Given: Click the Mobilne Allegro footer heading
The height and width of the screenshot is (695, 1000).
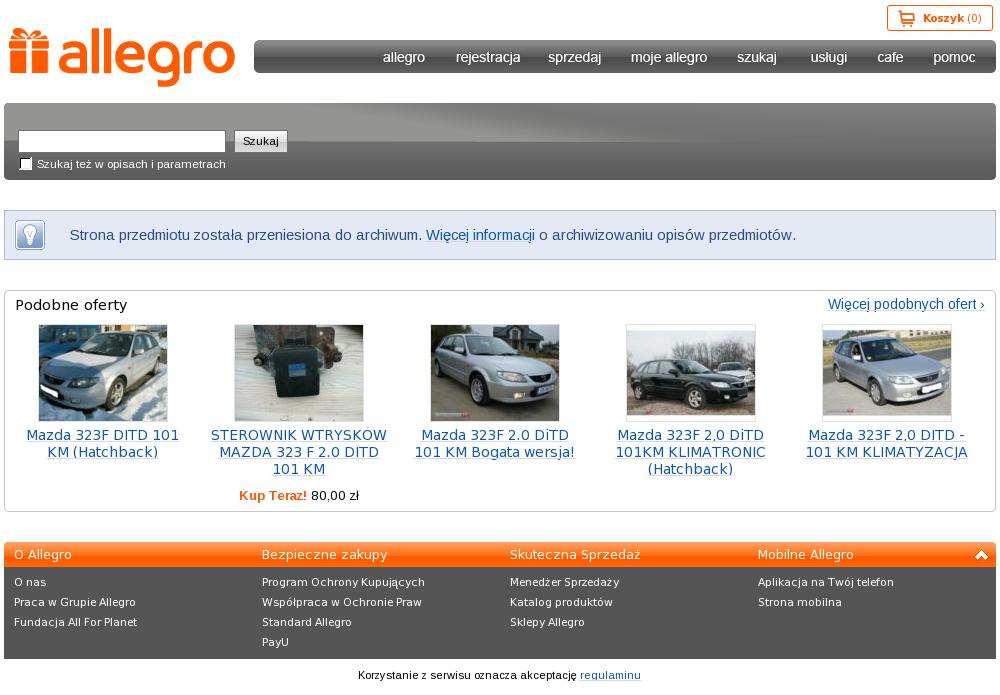Looking at the screenshot, I should point(805,555).
